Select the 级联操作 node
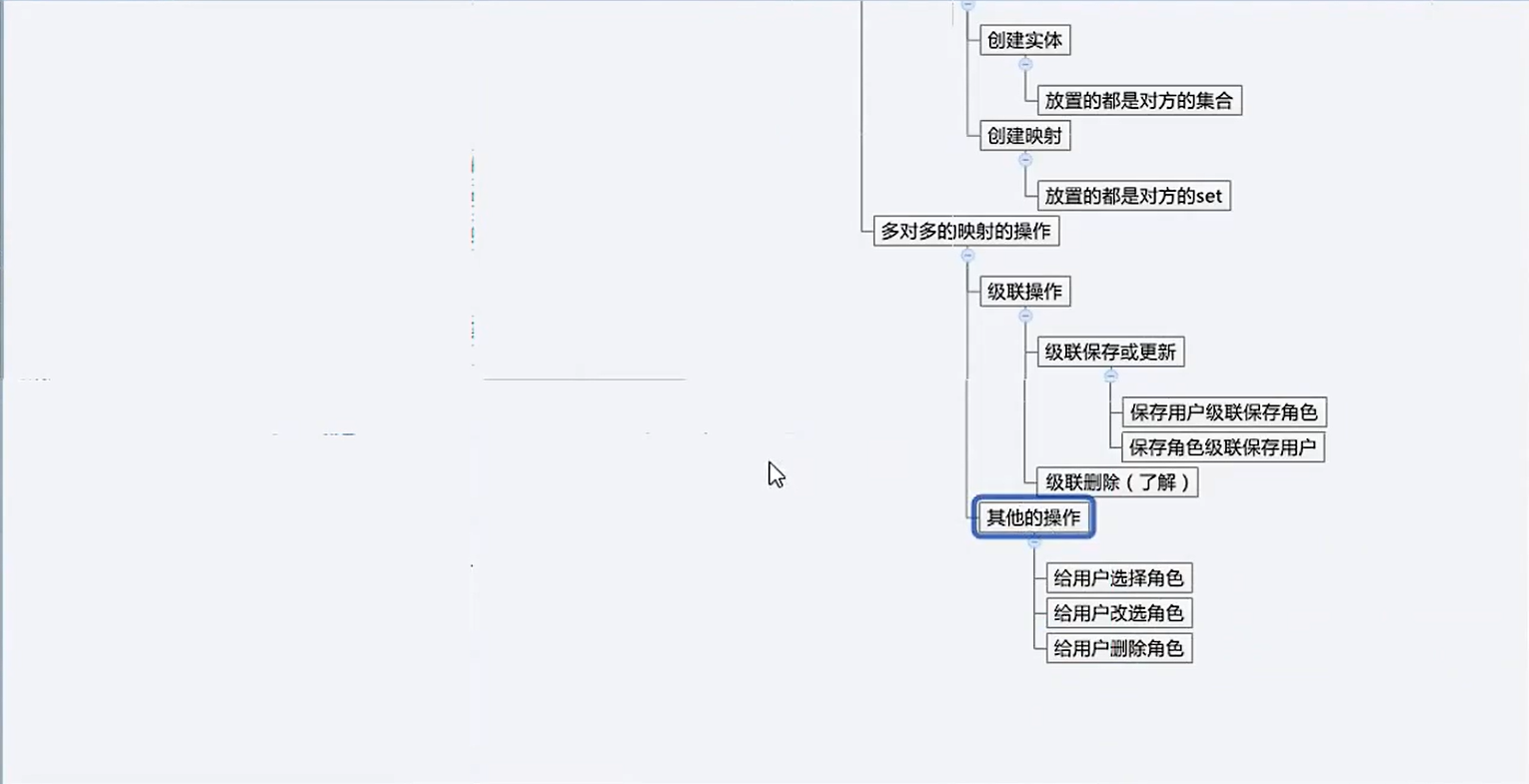 1024,292
